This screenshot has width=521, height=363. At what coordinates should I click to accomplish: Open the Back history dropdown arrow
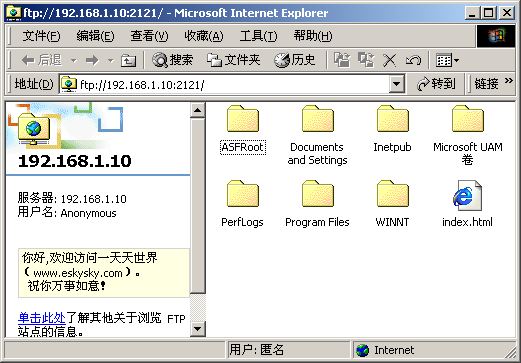(73, 61)
